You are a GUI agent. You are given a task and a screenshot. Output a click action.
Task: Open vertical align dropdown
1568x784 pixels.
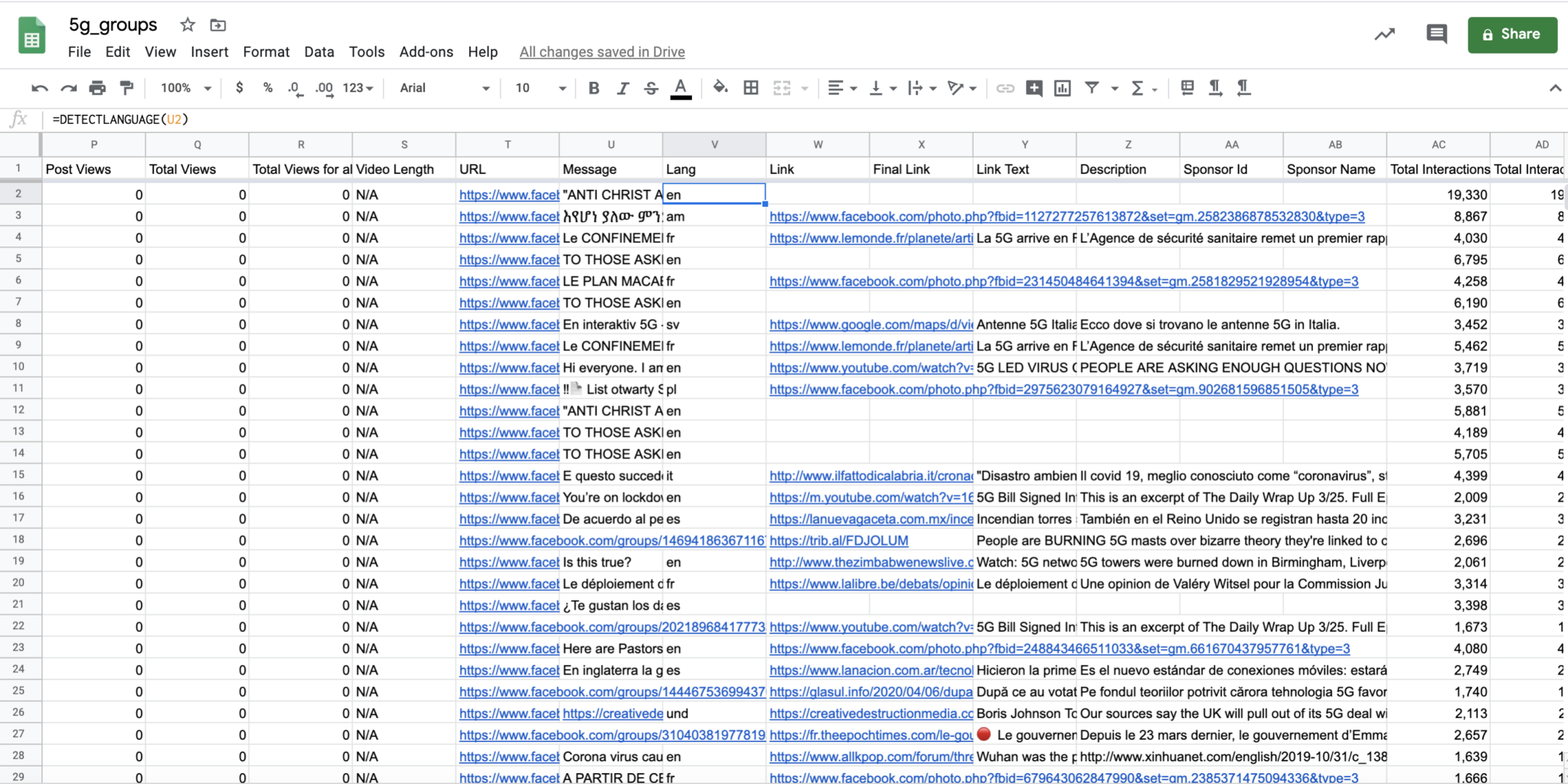[883, 88]
